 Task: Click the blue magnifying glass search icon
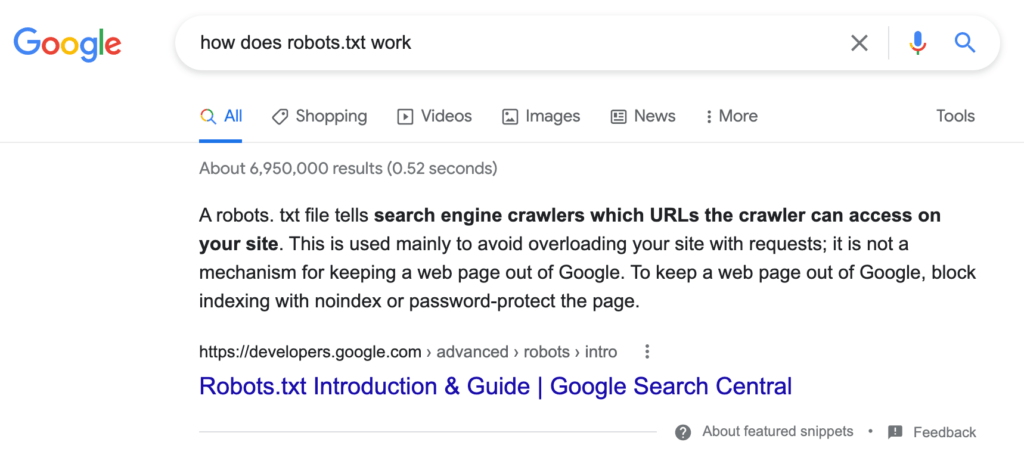[964, 42]
